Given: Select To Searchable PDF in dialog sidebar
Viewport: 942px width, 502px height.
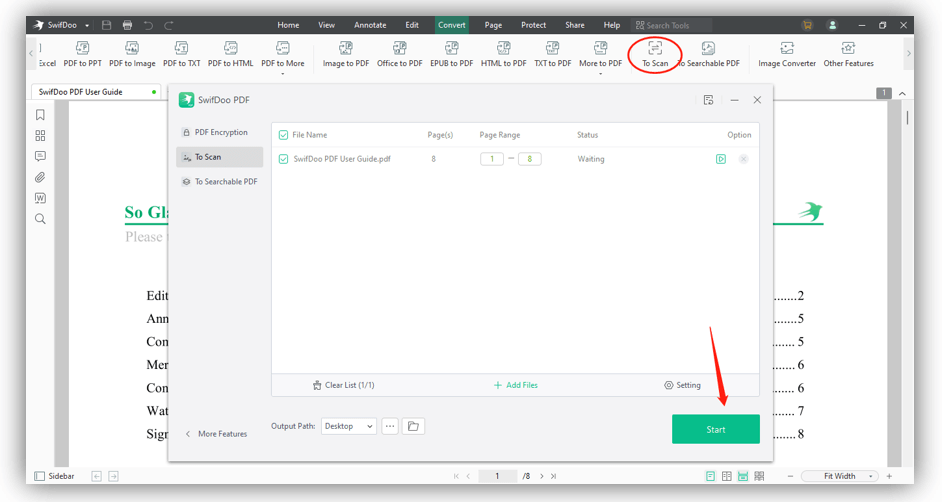Looking at the screenshot, I should point(219,181).
